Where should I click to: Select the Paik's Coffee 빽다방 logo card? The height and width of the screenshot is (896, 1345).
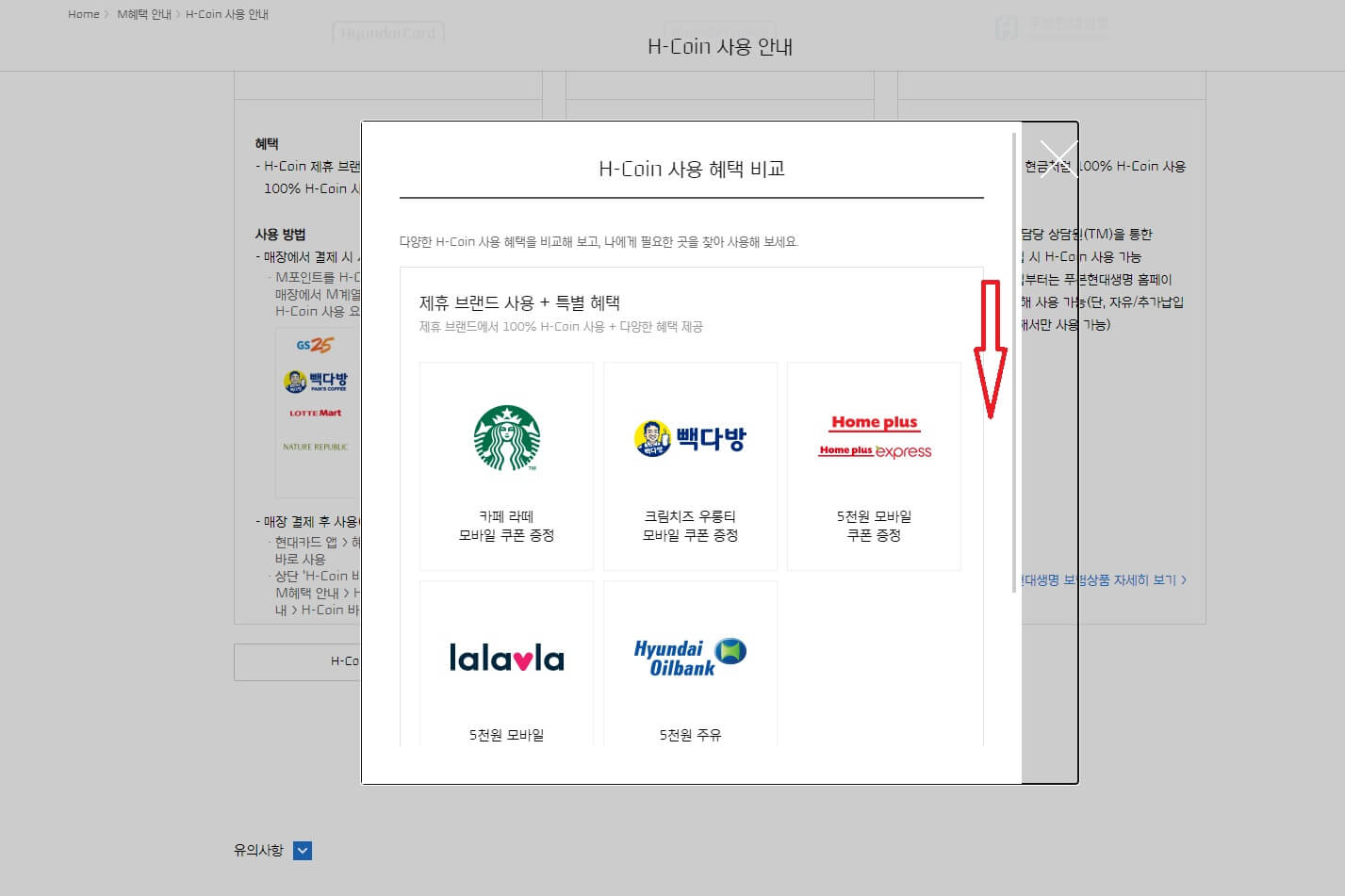coord(690,466)
